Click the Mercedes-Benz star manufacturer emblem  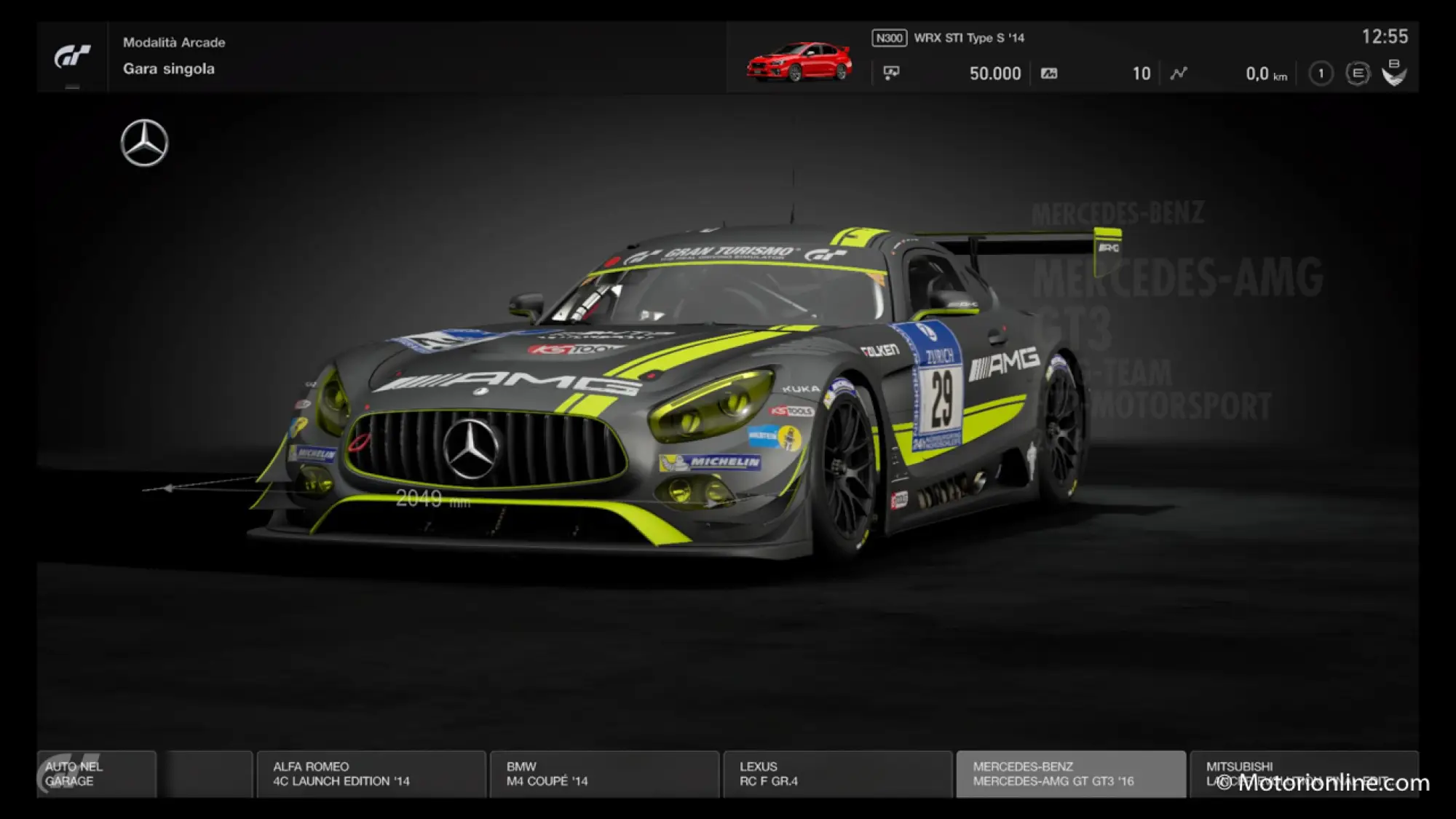coord(144,143)
